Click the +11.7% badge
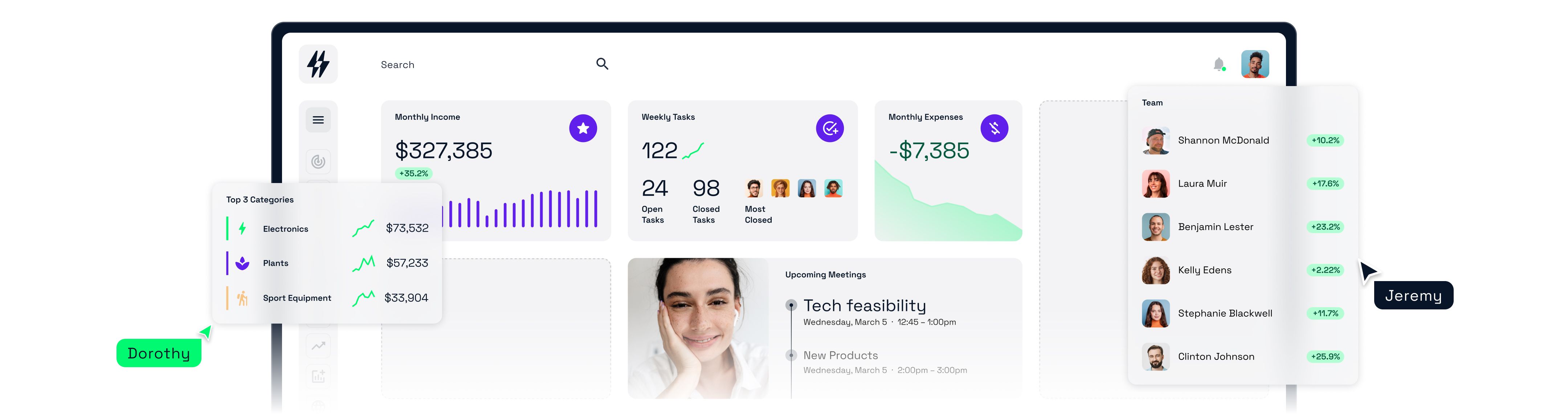 [x=1325, y=313]
